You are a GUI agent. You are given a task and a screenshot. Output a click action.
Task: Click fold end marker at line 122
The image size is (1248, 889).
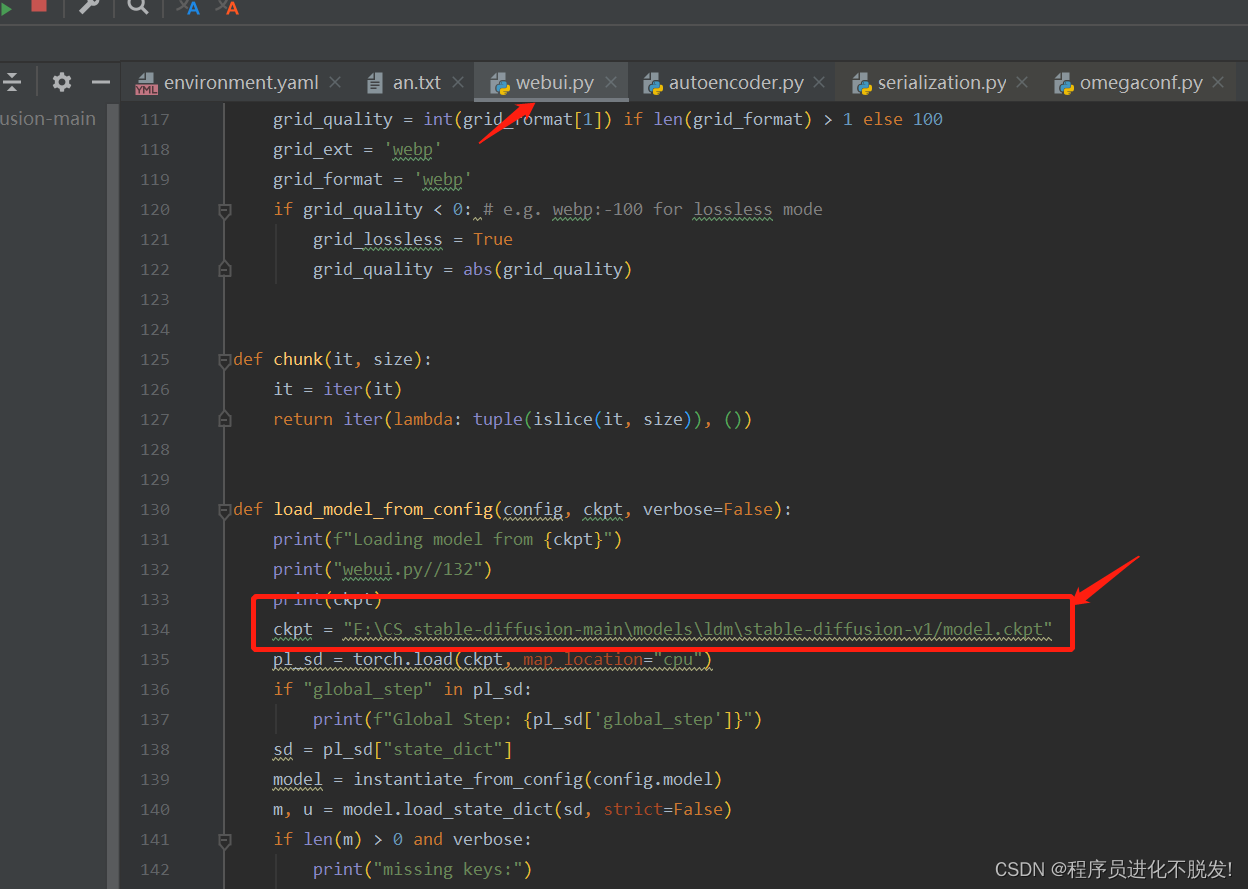225,270
